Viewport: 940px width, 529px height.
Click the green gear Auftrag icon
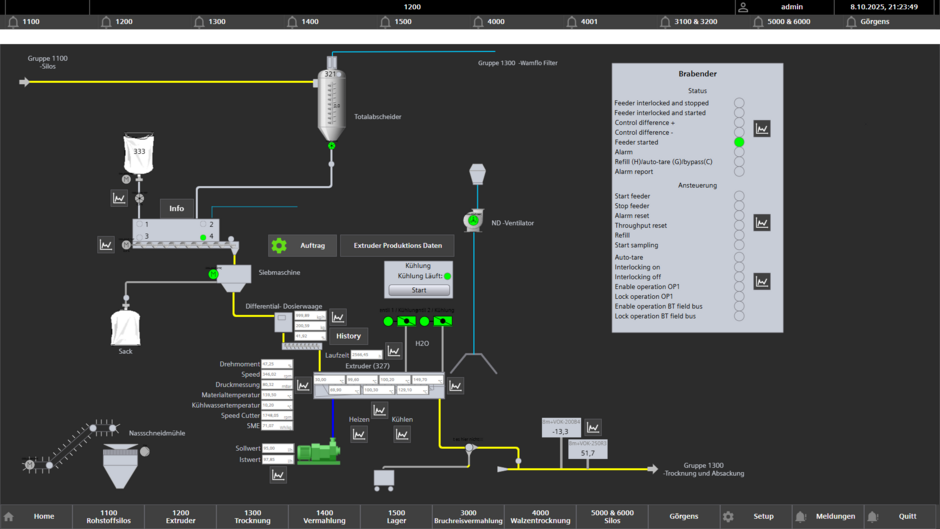point(279,245)
